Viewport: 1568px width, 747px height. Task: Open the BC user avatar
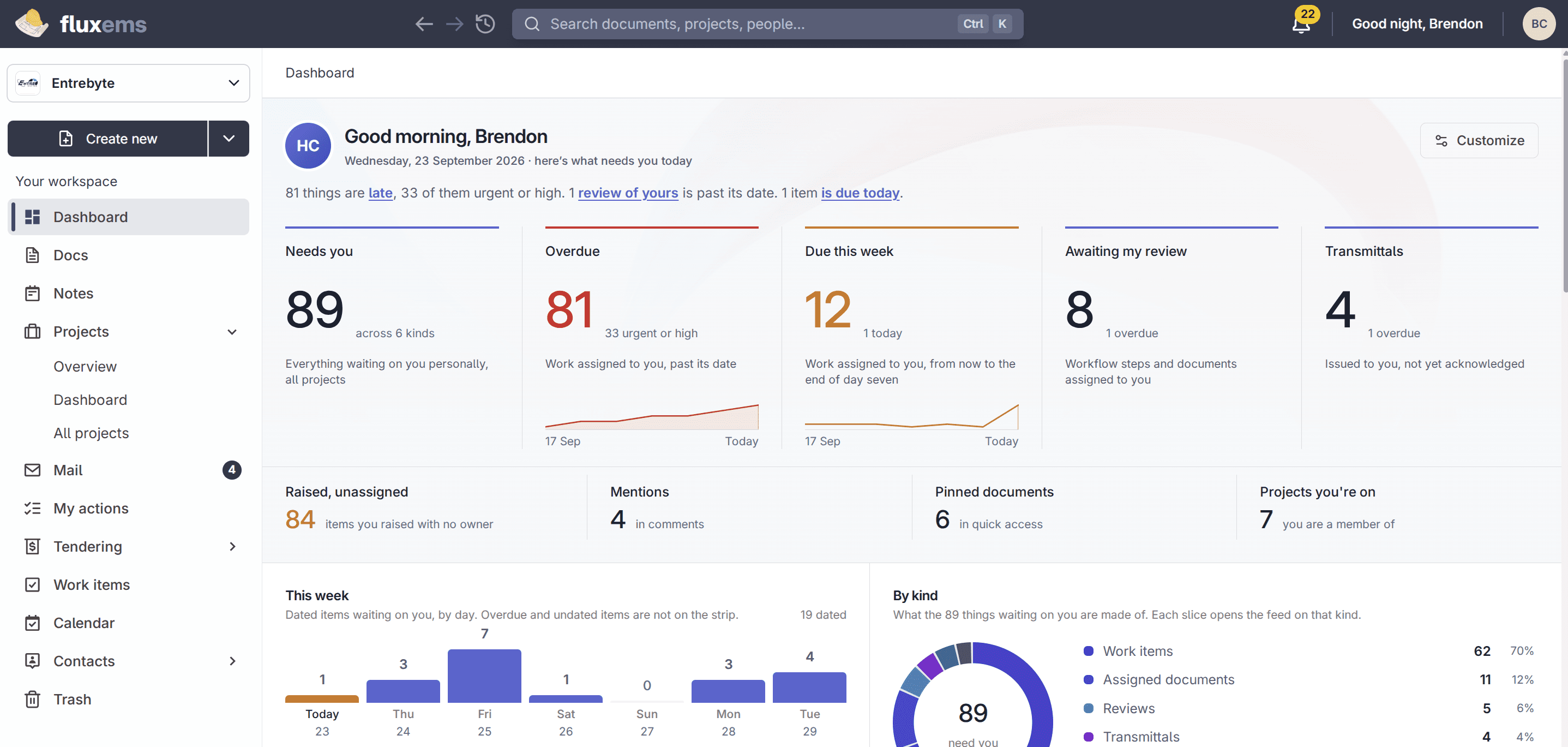click(x=1539, y=24)
